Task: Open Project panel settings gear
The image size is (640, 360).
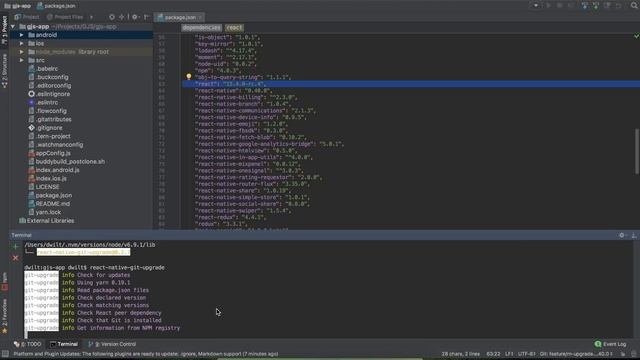Action: coord(135,17)
